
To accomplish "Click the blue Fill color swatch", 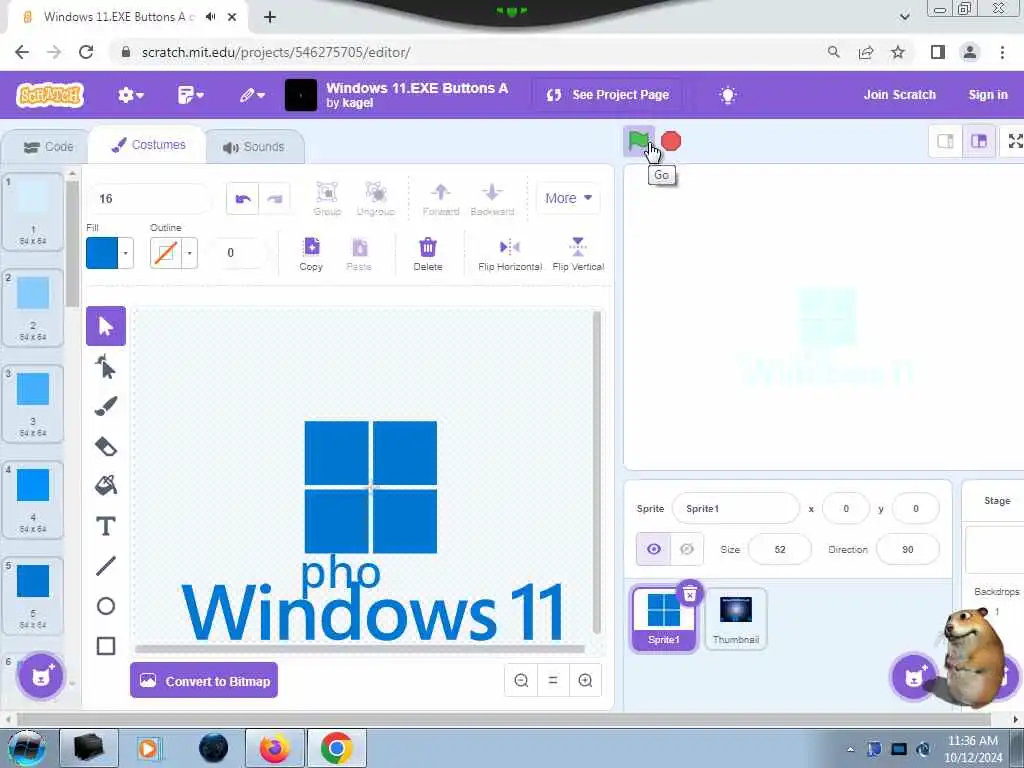I will [x=102, y=253].
